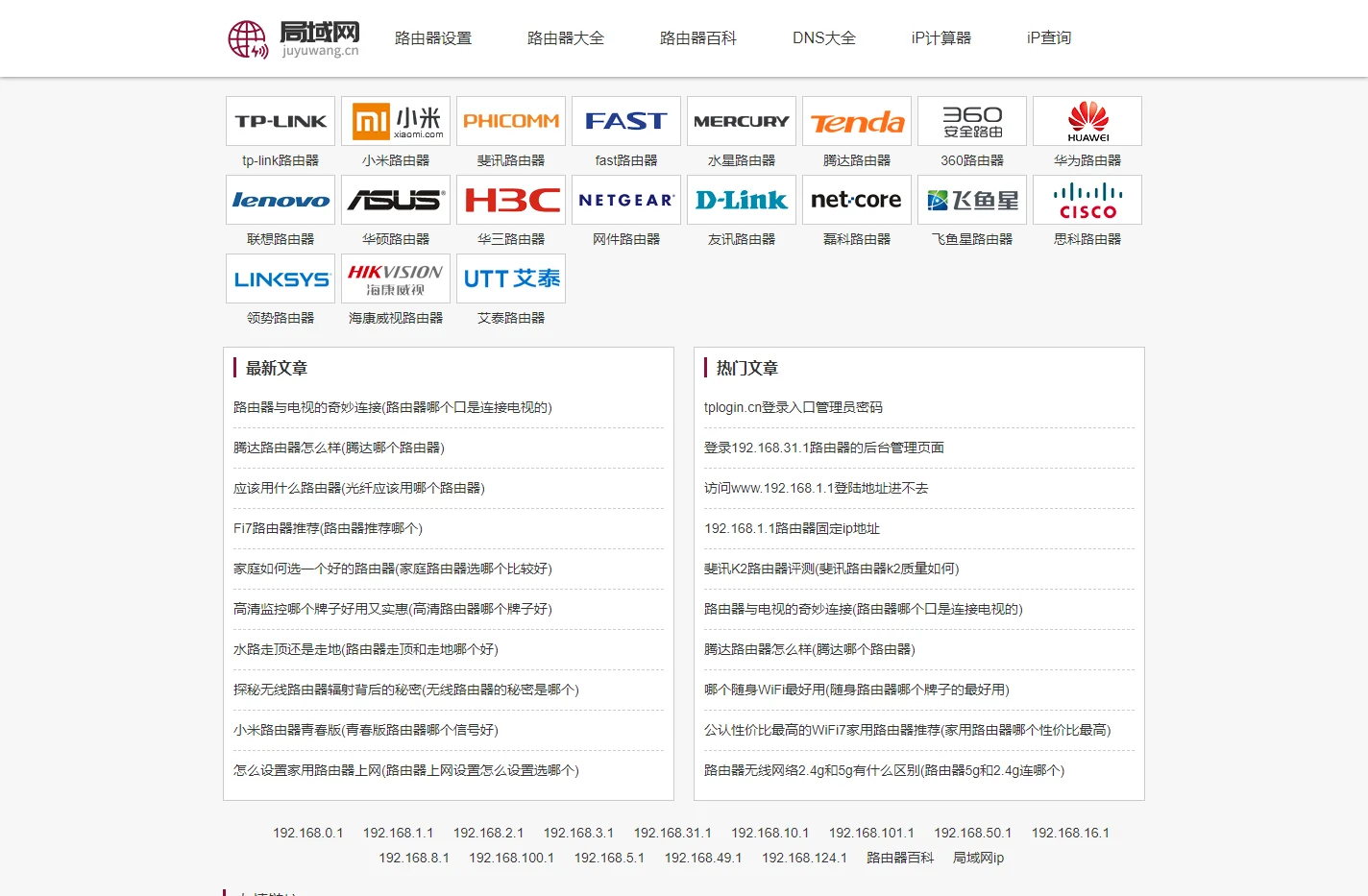Read 访问www.192.168.1.1登陆地址进不去 article
Image resolution: width=1368 pixels, height=896 pixels.
click(x=817, y=488)
